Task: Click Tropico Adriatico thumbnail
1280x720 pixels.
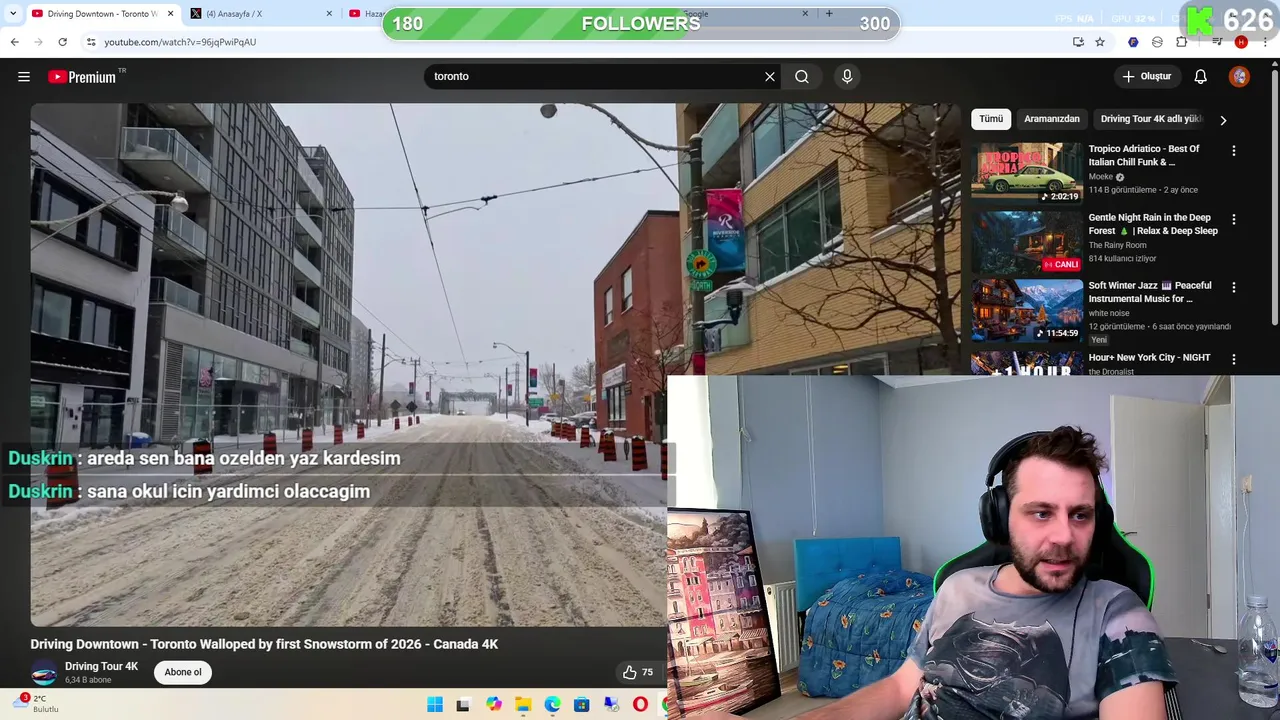Action: [1026, 173]
